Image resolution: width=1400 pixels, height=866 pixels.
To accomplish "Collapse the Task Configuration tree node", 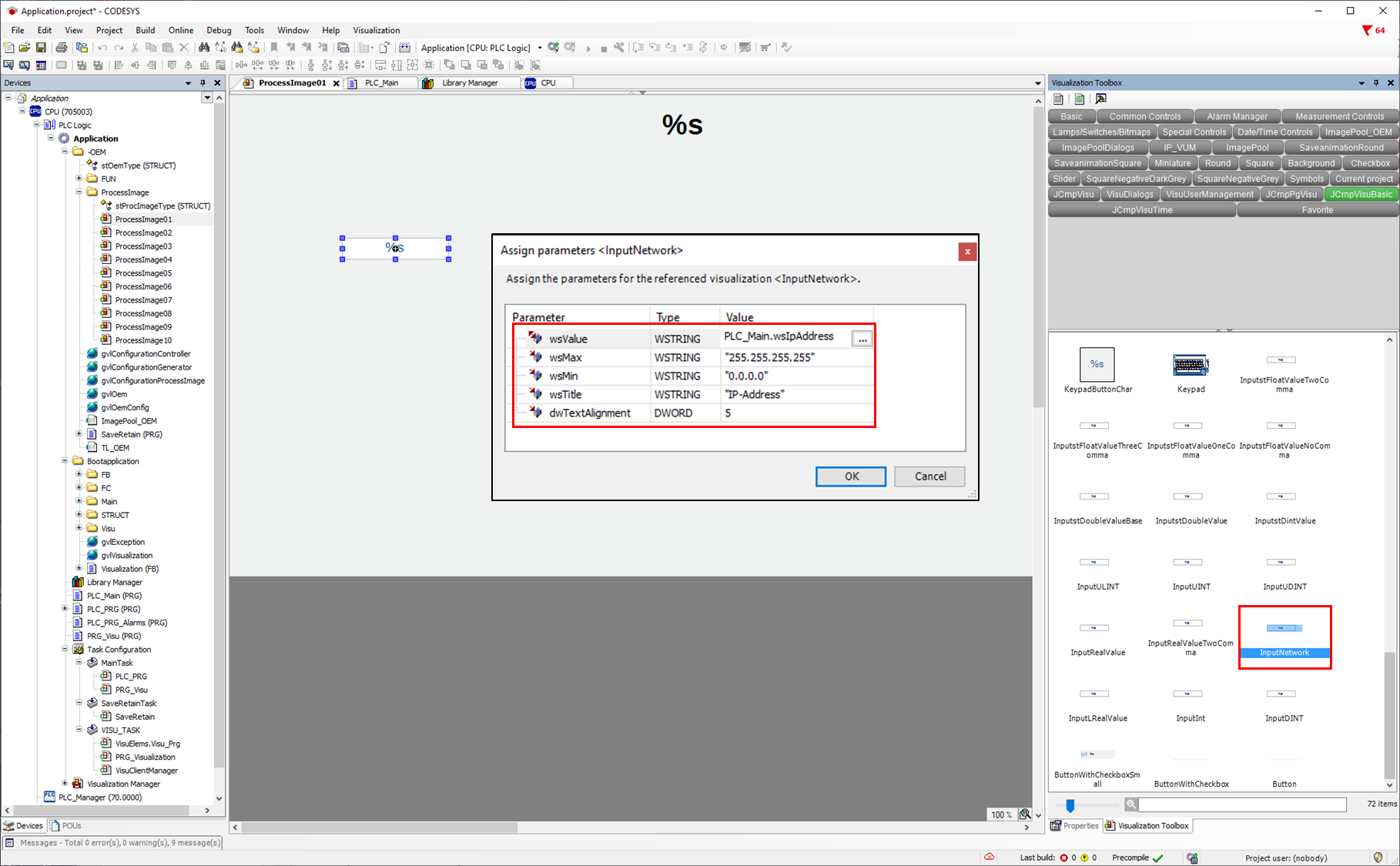I will pyautogui.click(x=65, y=650).
